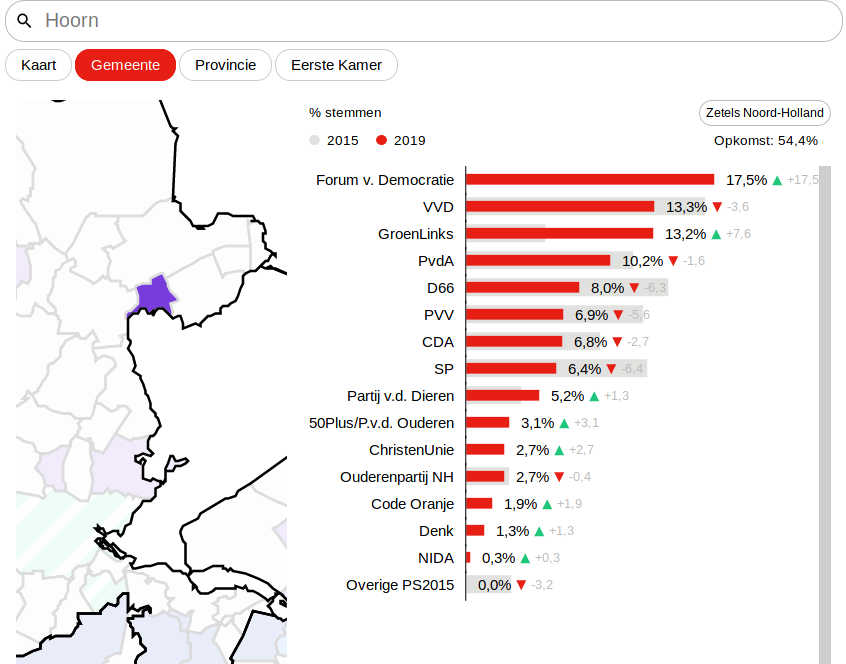Click the green up arrow beside GroenLinks
846x664 pixels.
[x=716, y=234]
